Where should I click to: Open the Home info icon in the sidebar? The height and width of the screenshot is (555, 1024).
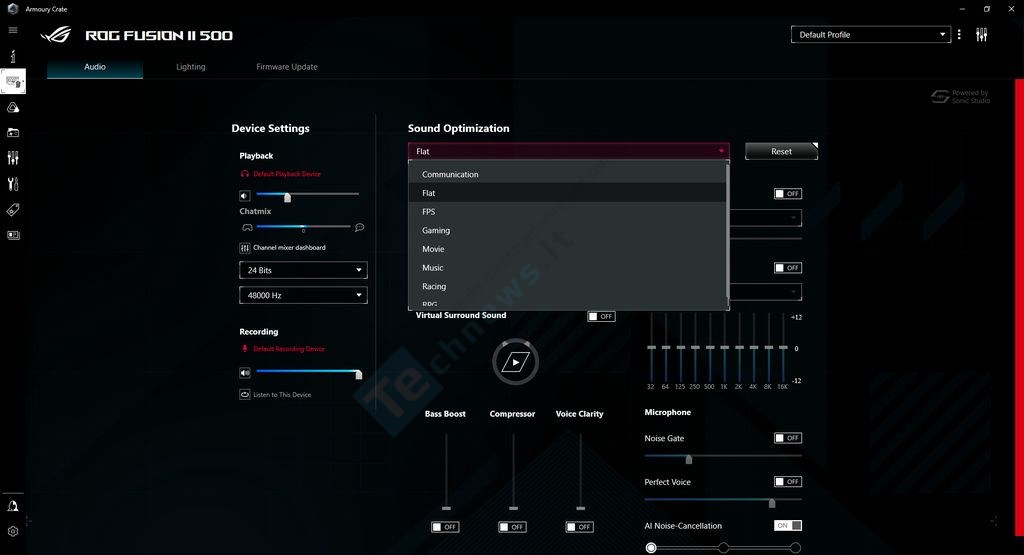pyautogui.click(x=12, y=56)
